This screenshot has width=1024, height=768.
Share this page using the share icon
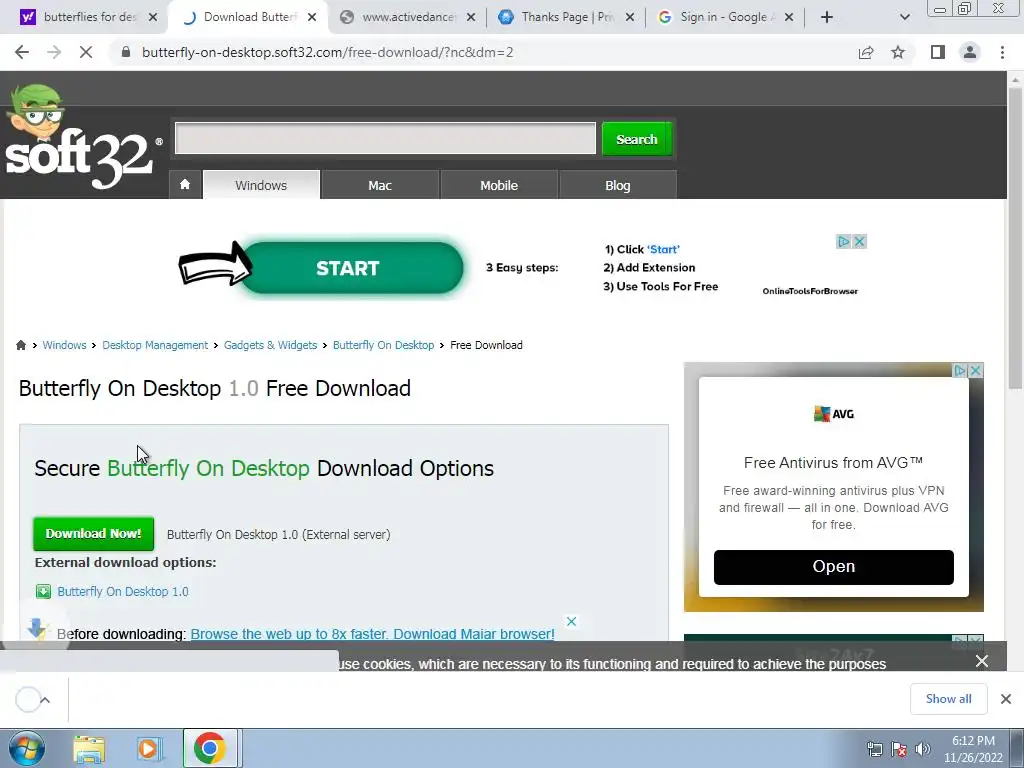tap(866, 52)
